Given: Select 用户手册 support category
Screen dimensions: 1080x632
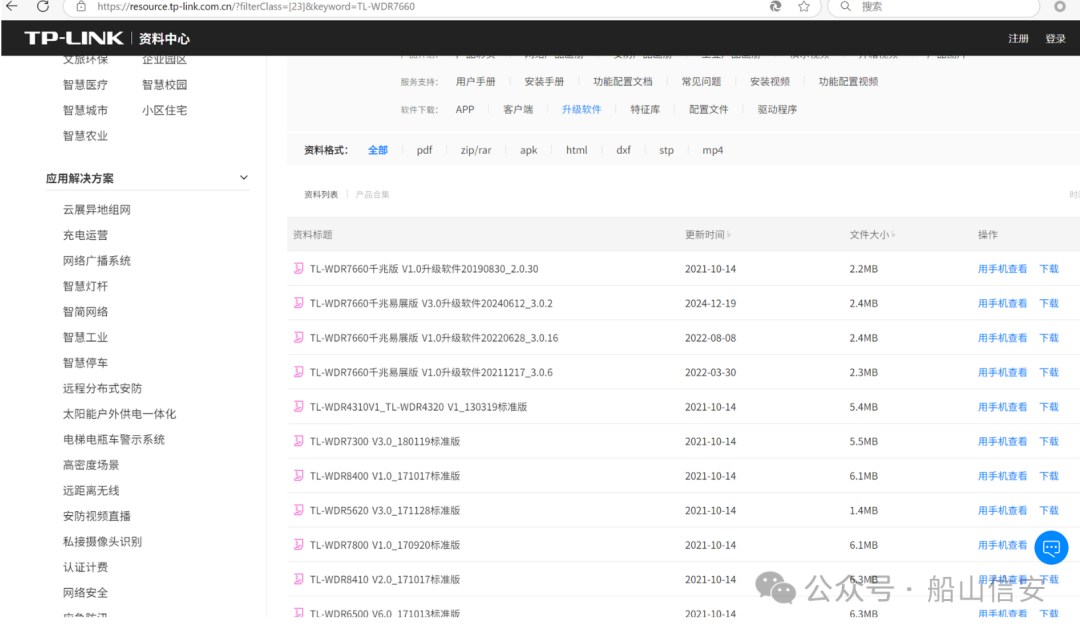Looking at the screenshot, I should [x=475, y=81].
